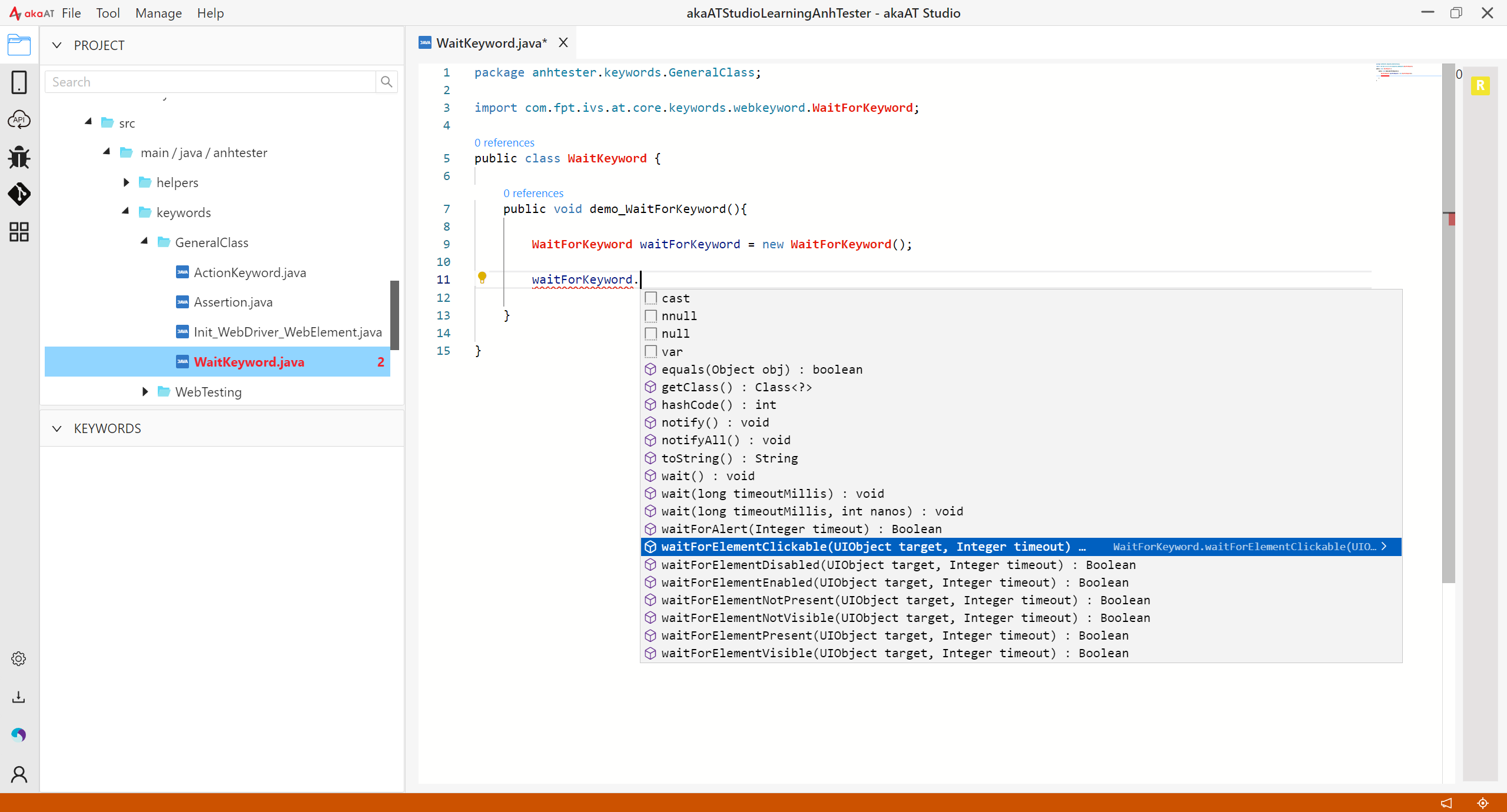This screenshot has width=1507, height=812.
Task: Open the debug bug sidebar icon
Action: pos(19,157)
